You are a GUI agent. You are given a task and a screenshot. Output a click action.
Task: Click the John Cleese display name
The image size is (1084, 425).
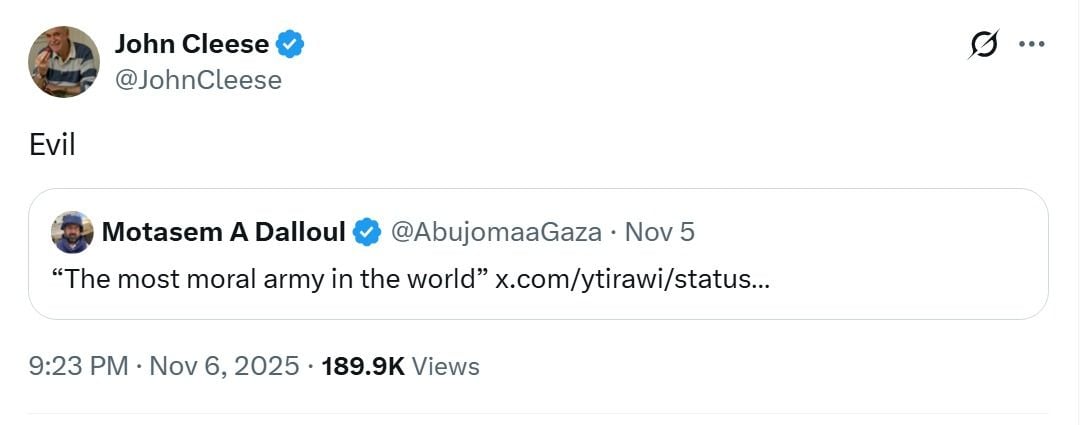click(192, 44)
